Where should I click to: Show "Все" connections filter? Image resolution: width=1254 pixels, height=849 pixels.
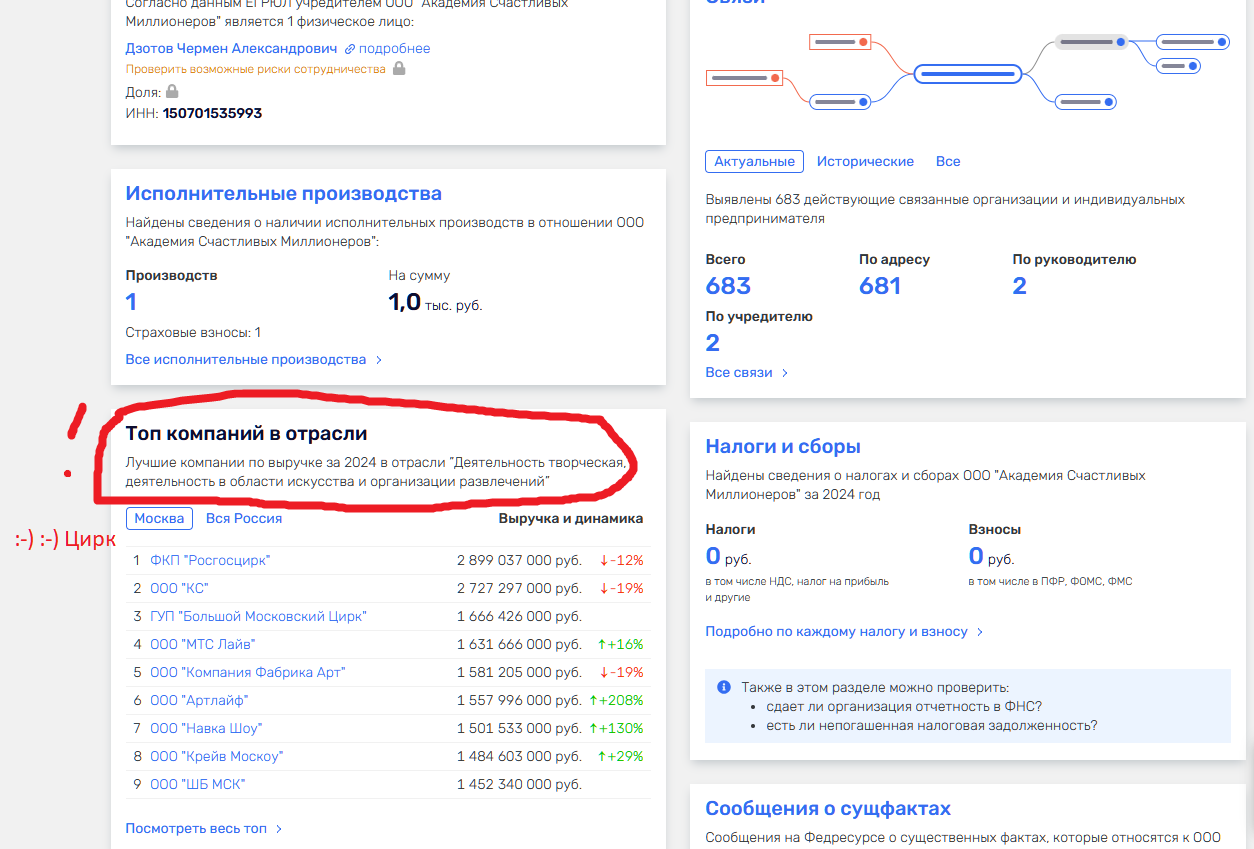pyautogui.click(x=947, y=161)
